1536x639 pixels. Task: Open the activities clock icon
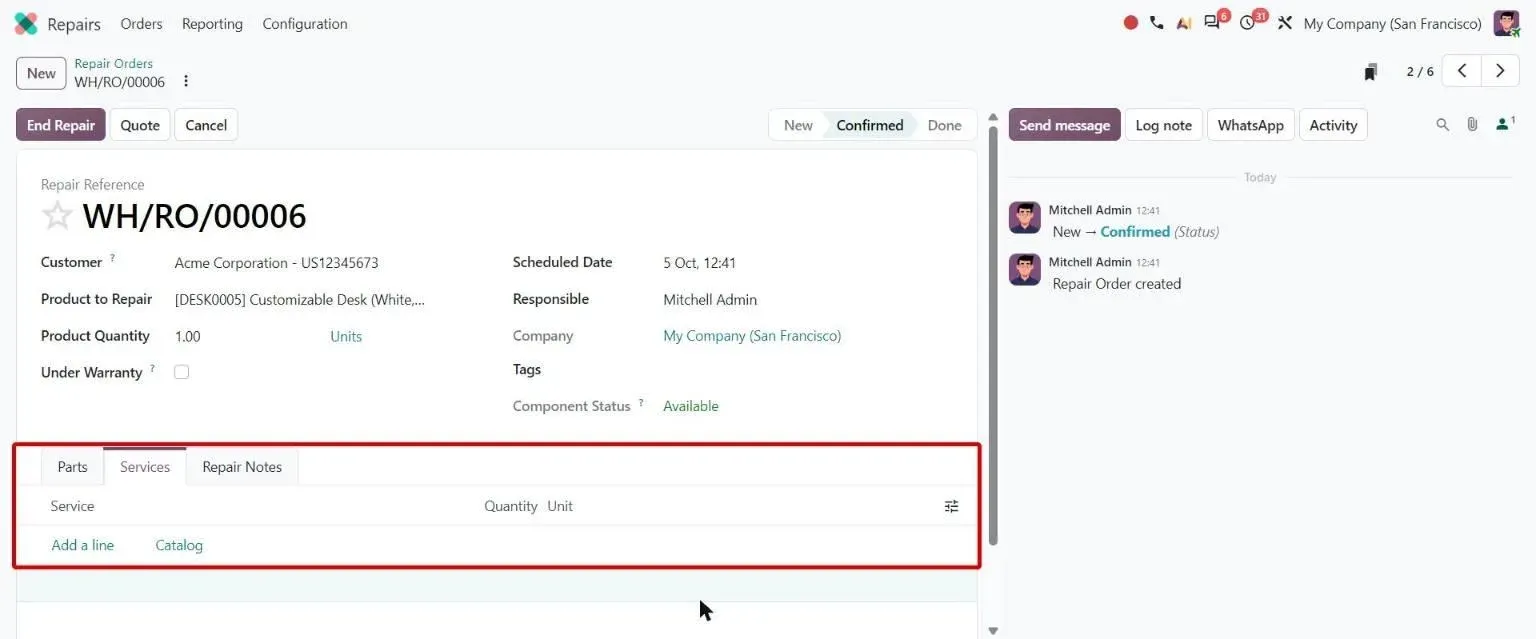coord(1247,23)
